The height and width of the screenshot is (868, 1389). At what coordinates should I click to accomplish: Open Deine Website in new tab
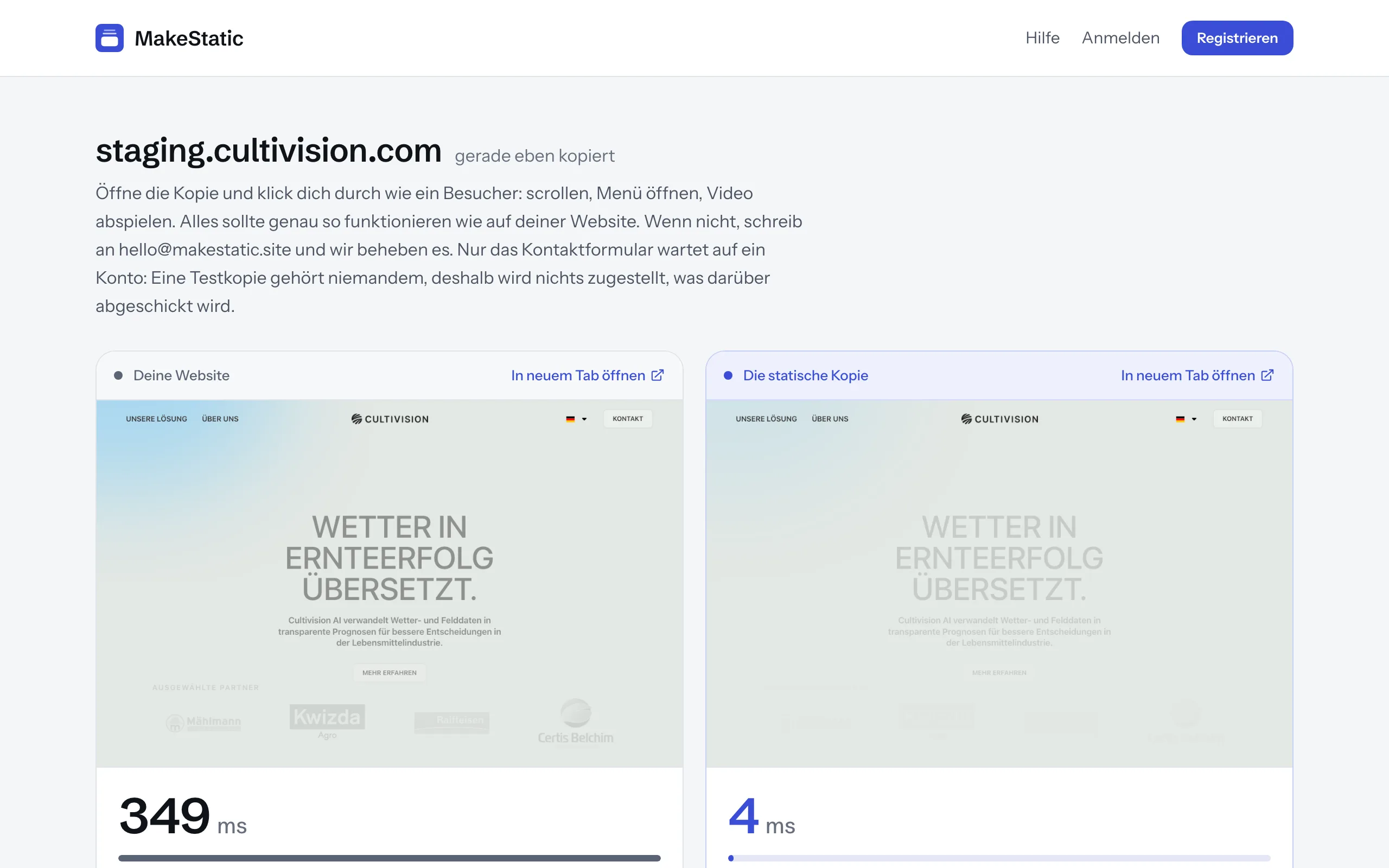point(587,375)
